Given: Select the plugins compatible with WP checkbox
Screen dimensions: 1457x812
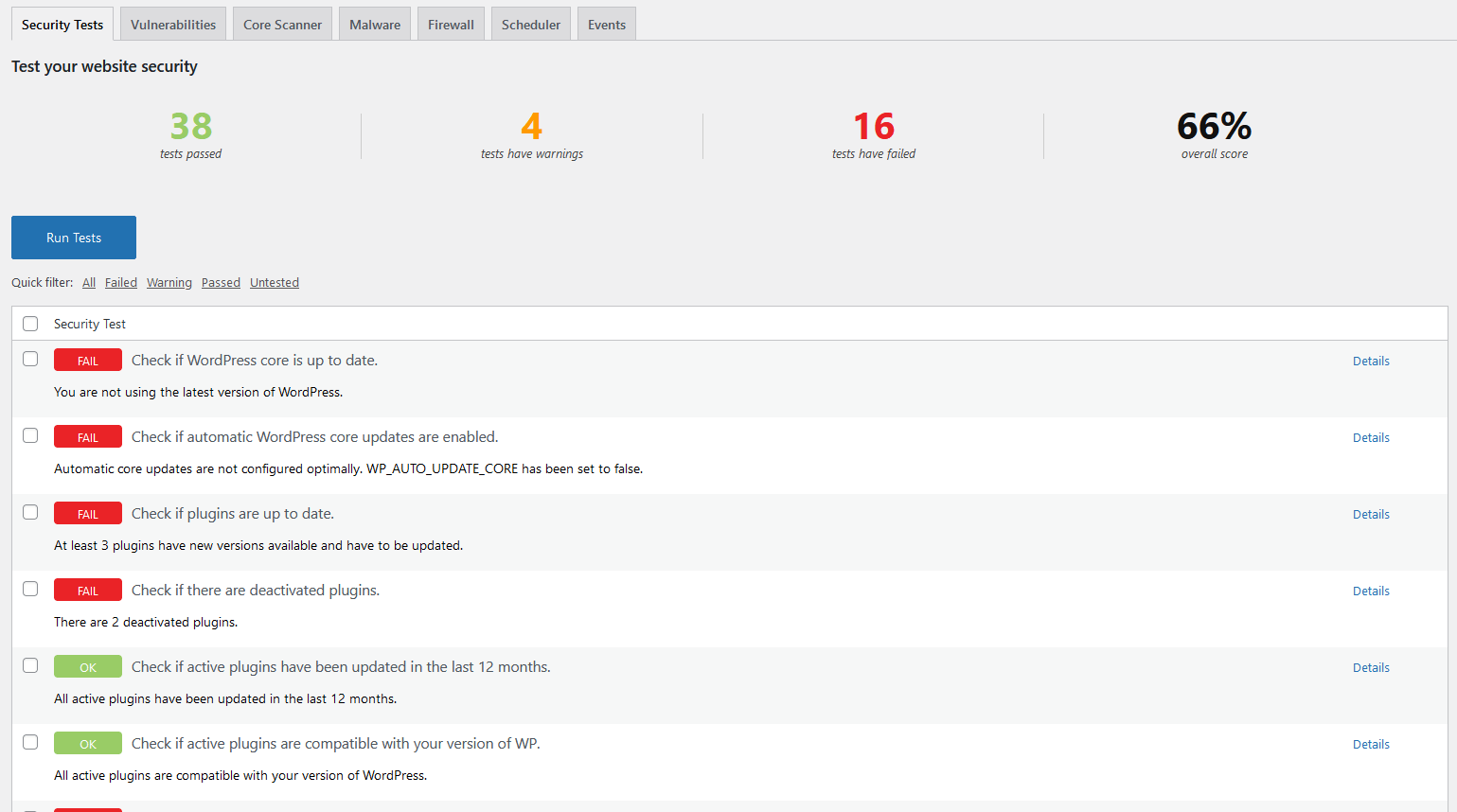Looking at the screenshot, I should tap(30, 742).
